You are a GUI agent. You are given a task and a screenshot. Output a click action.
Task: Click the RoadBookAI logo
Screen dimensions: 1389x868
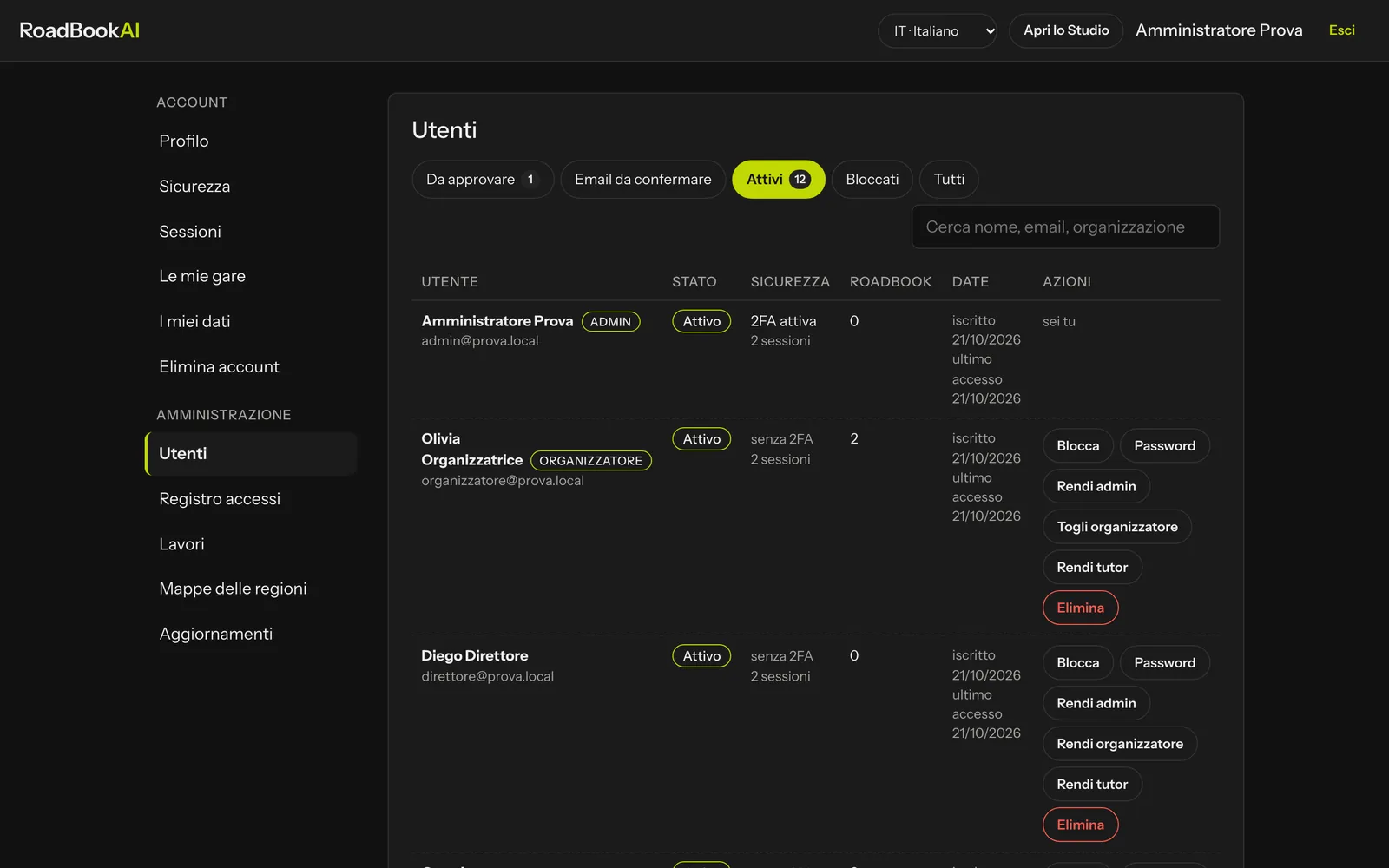click(79, 30)
